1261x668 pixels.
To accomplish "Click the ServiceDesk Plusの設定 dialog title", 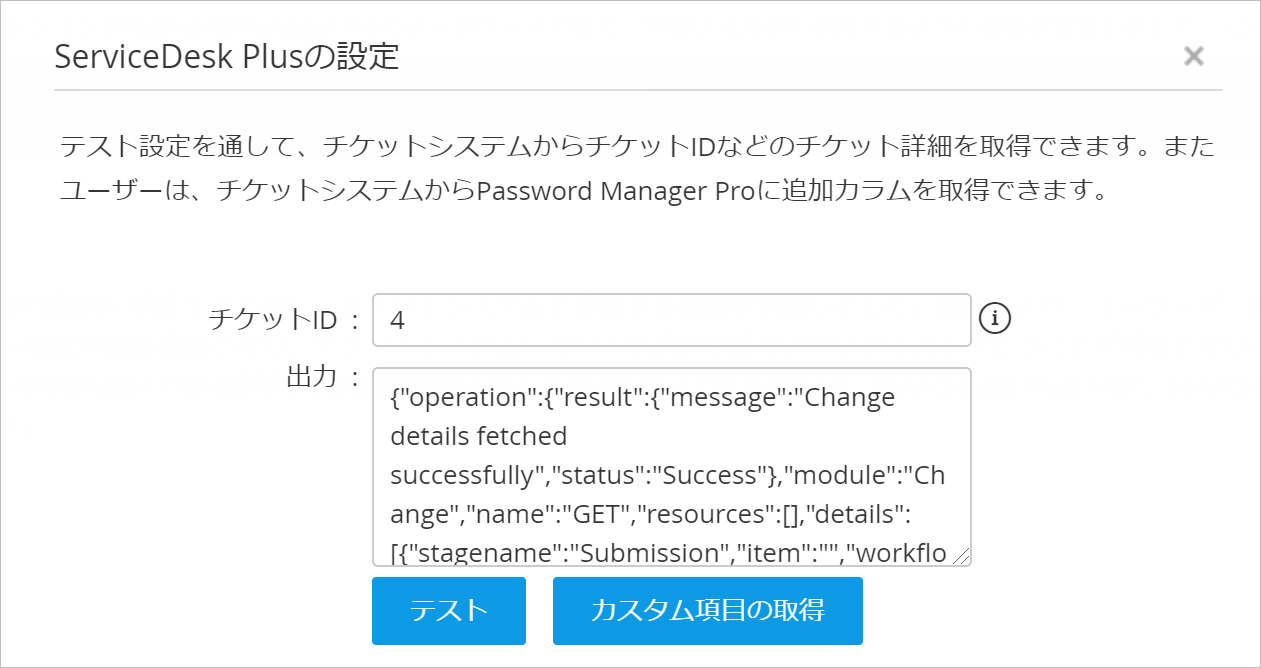I will (227, 57).
